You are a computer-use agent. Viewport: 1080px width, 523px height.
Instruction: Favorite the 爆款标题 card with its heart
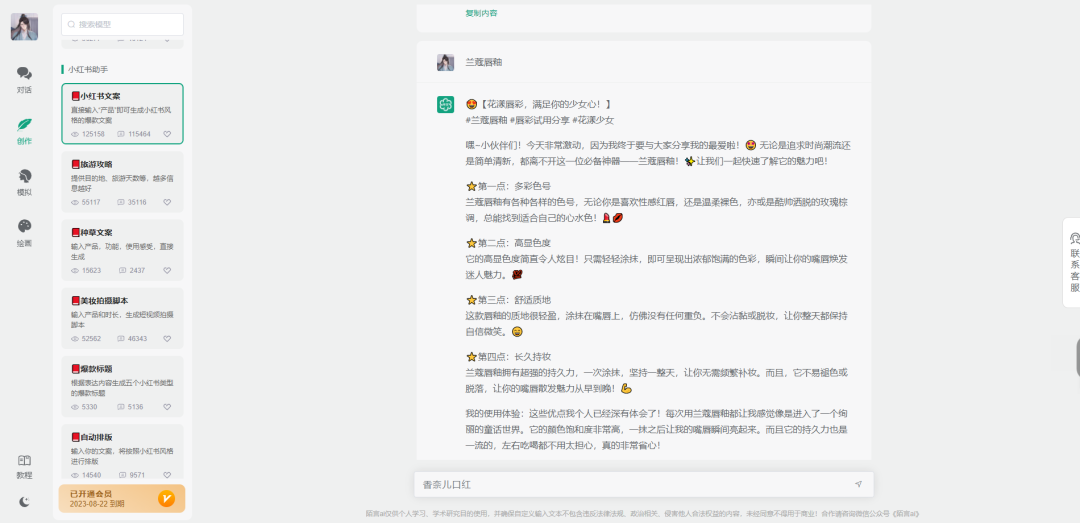167,407
